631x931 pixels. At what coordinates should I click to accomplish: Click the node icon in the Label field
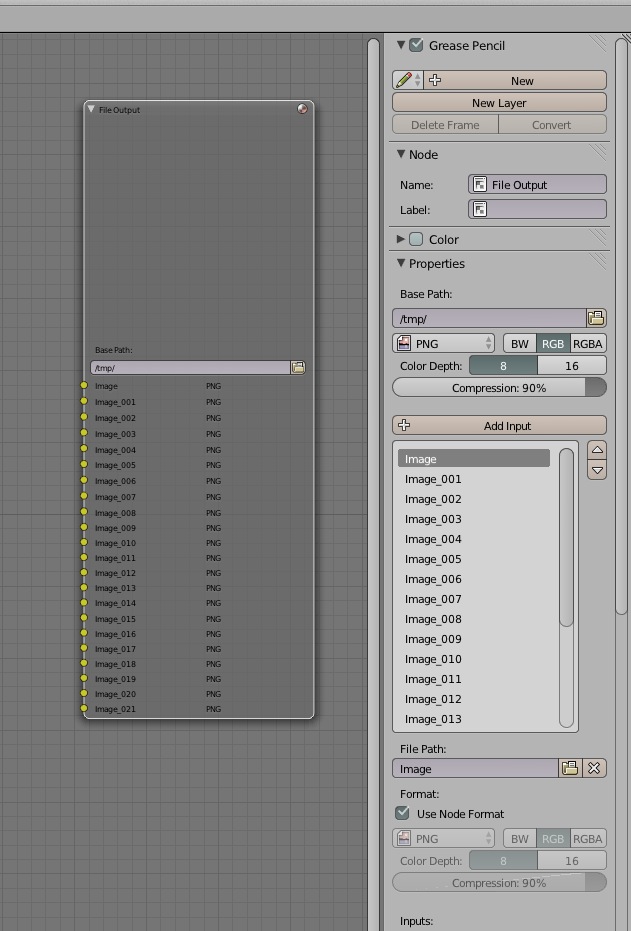[x=480, y=209]
